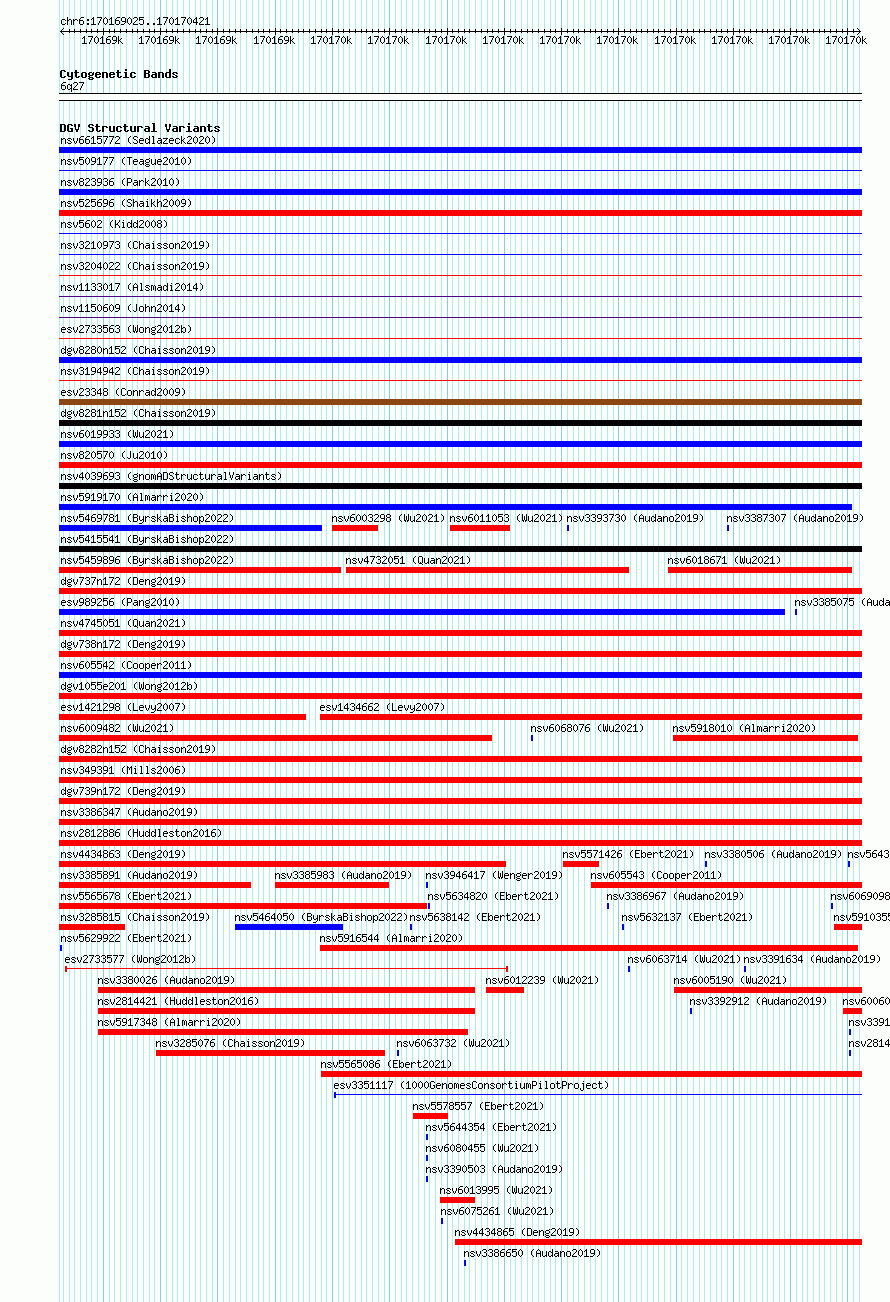Open nsv6005190 (Wu2021) variant label
This screenshot has width=890, height=1302.
730,980
